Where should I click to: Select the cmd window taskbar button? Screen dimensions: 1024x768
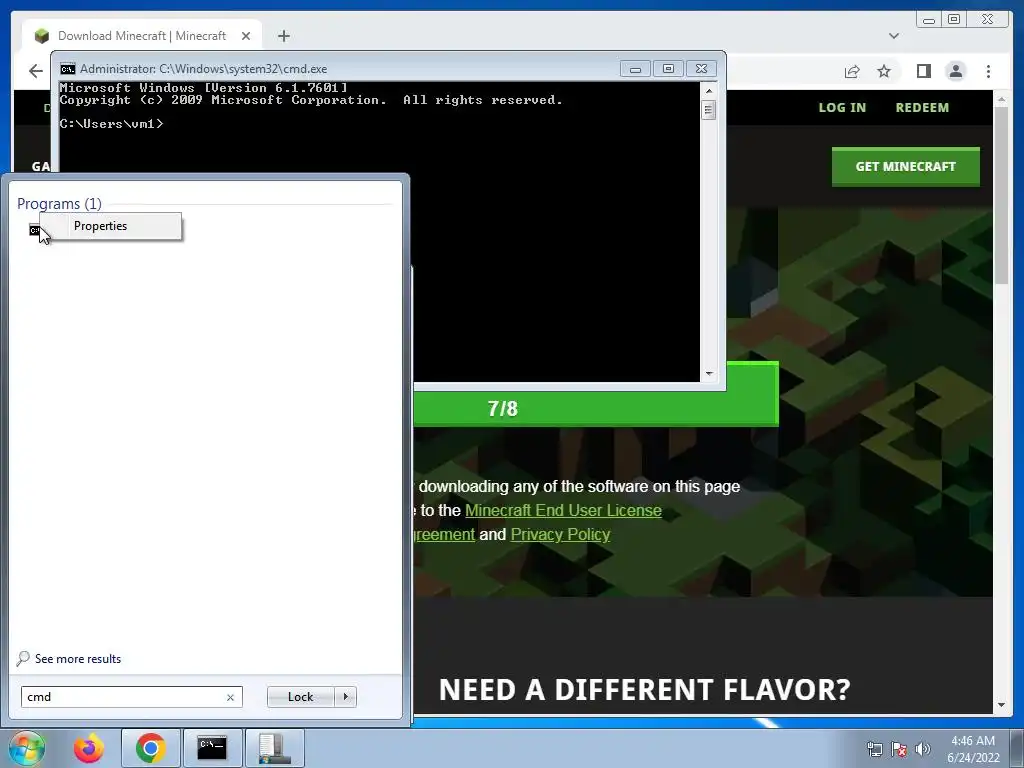click(x=212, y=748)
